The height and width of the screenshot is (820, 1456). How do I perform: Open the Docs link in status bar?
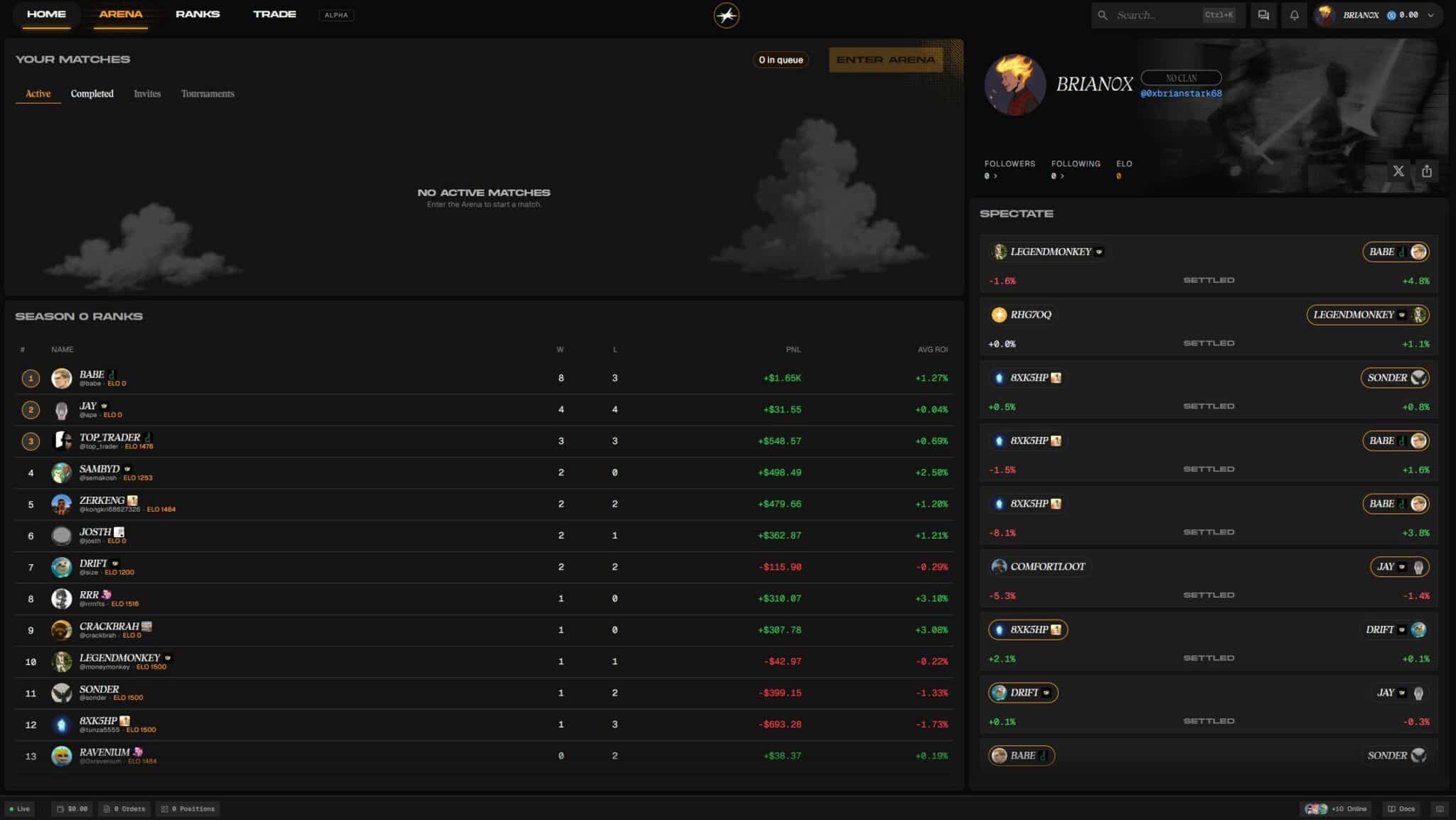point(1401,809)
